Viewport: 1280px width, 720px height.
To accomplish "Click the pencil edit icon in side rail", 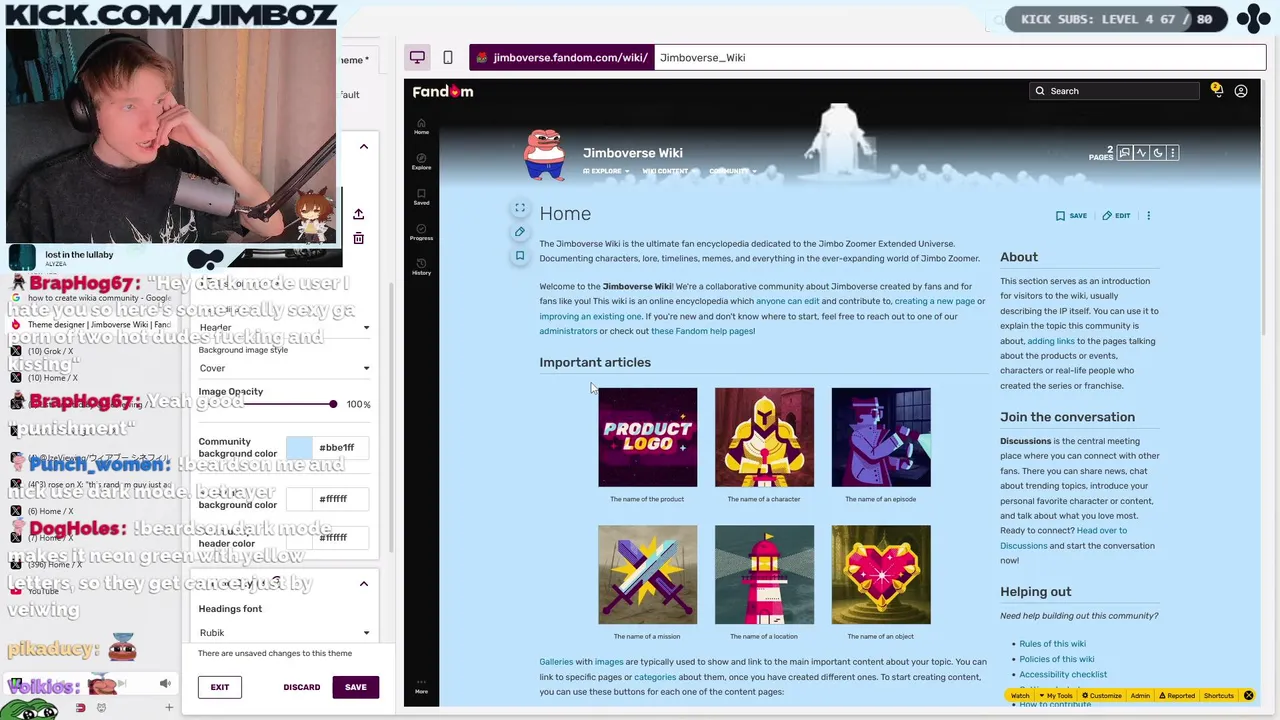I will click(x=520, y=232).
